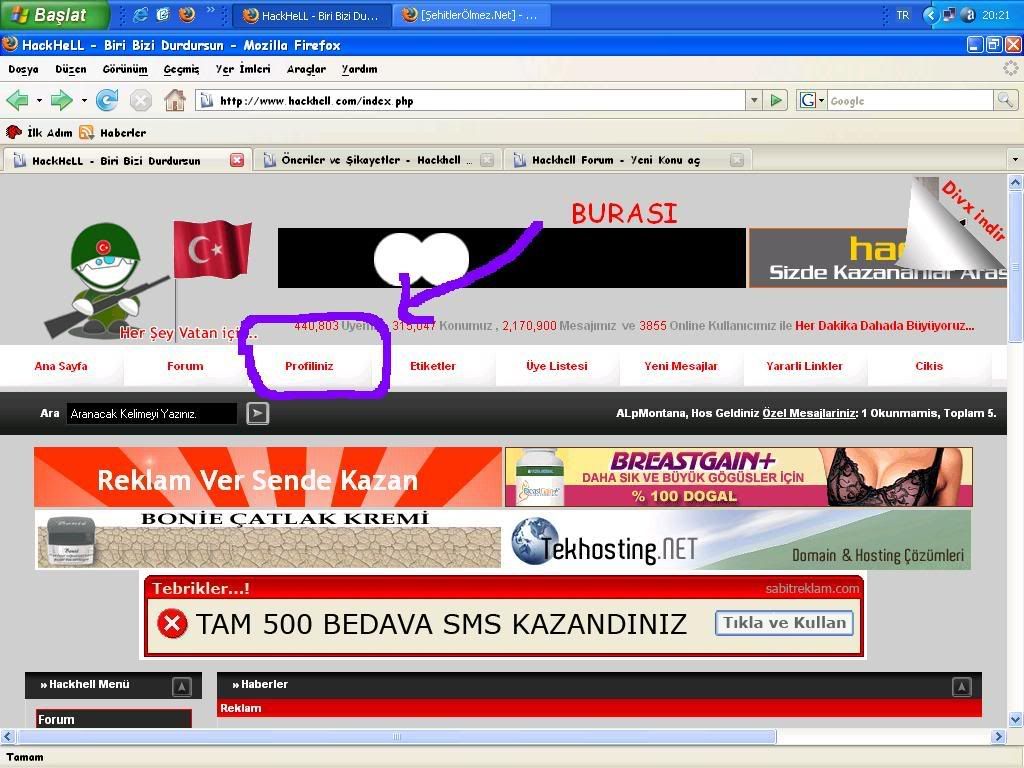This screenshot has width=1024, height=768.
Task: Open the Yardım menu
Action: 359,69
